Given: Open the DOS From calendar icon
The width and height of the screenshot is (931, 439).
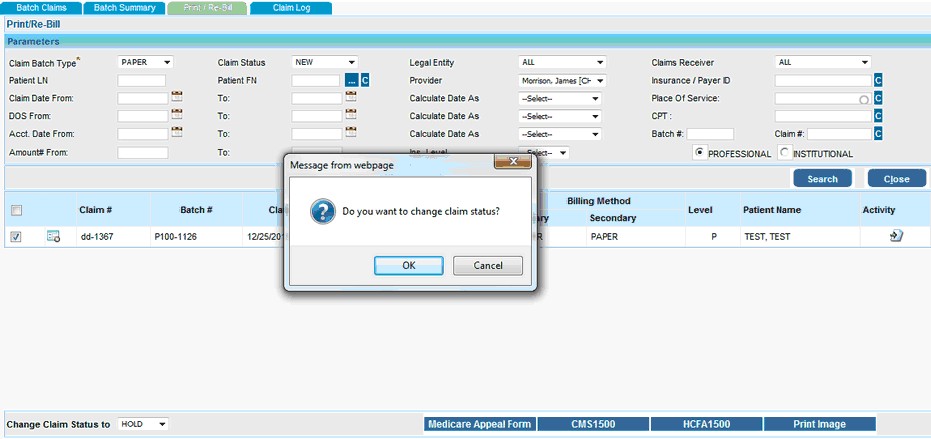Looking at the screenshot, I should [177, 115].
